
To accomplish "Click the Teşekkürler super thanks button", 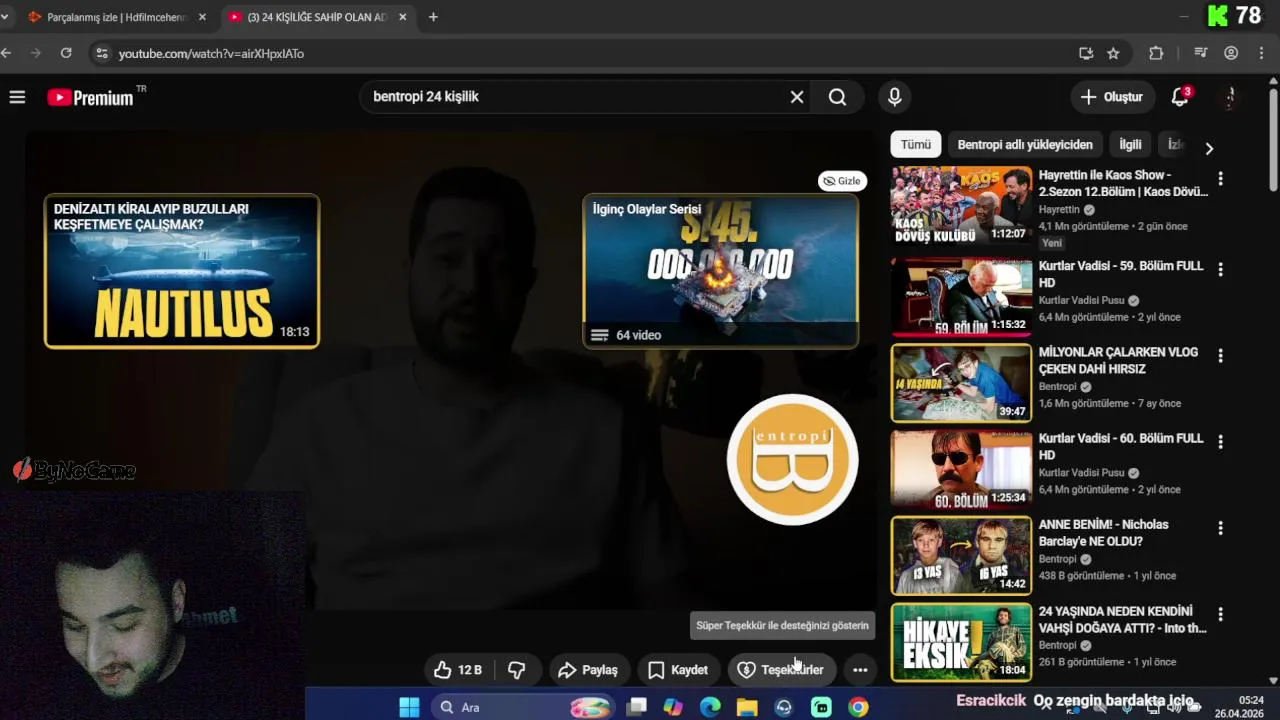I will pos(781,670).
